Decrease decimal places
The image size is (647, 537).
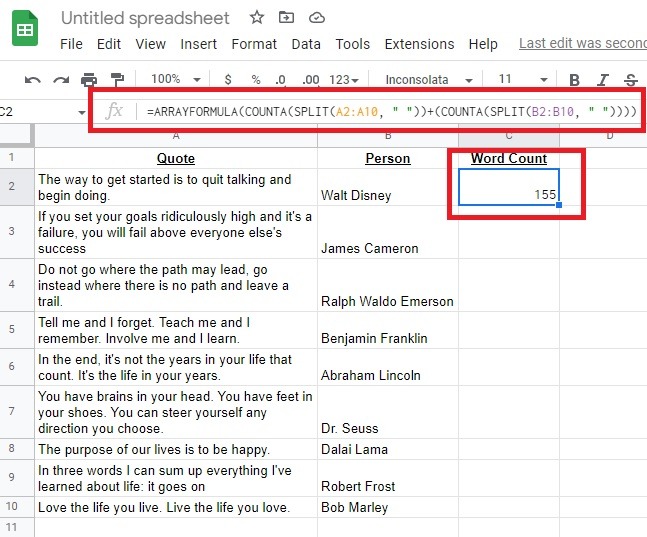pyautogui.click(x=281, y=79)
